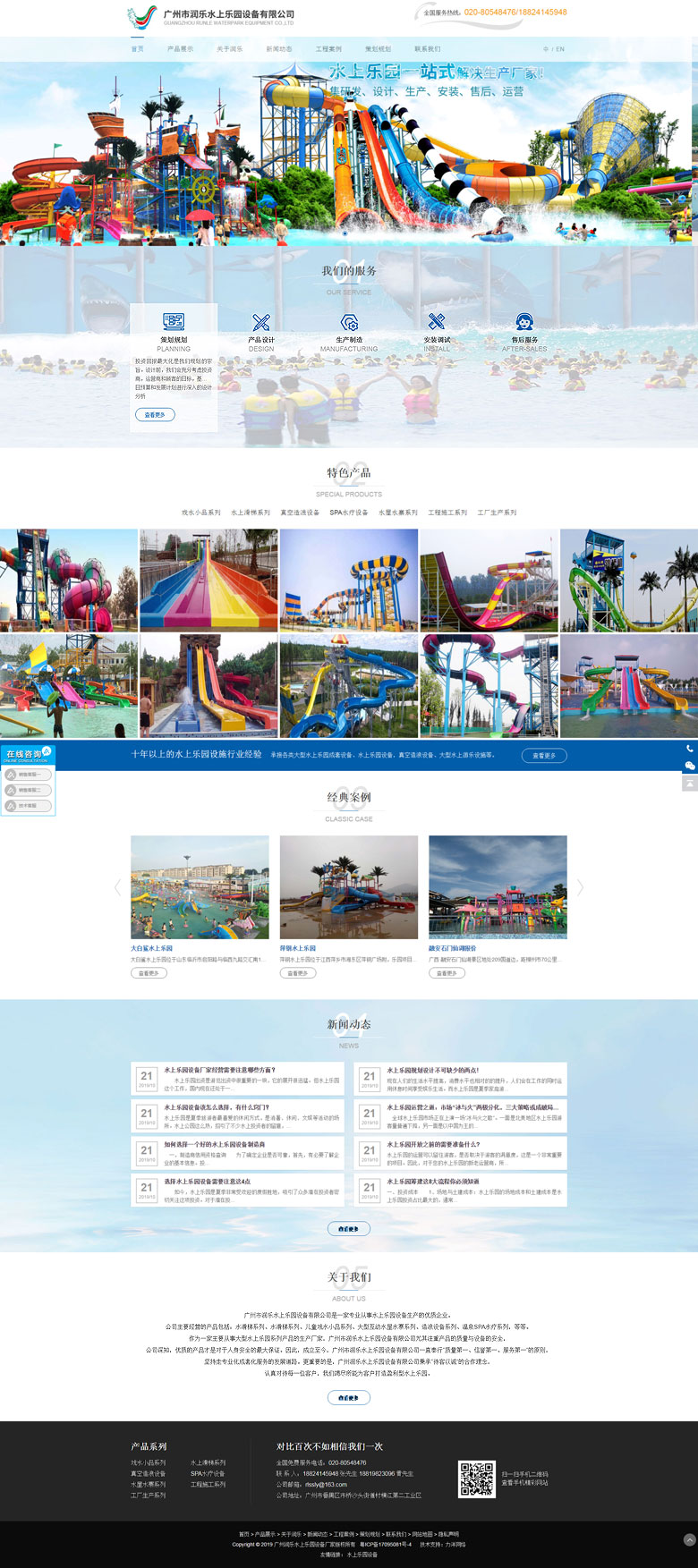This screenshot has width=698, height=1568.
Task: Collapse the 在线咨询 online consultation panel
Action: (47, 751)
